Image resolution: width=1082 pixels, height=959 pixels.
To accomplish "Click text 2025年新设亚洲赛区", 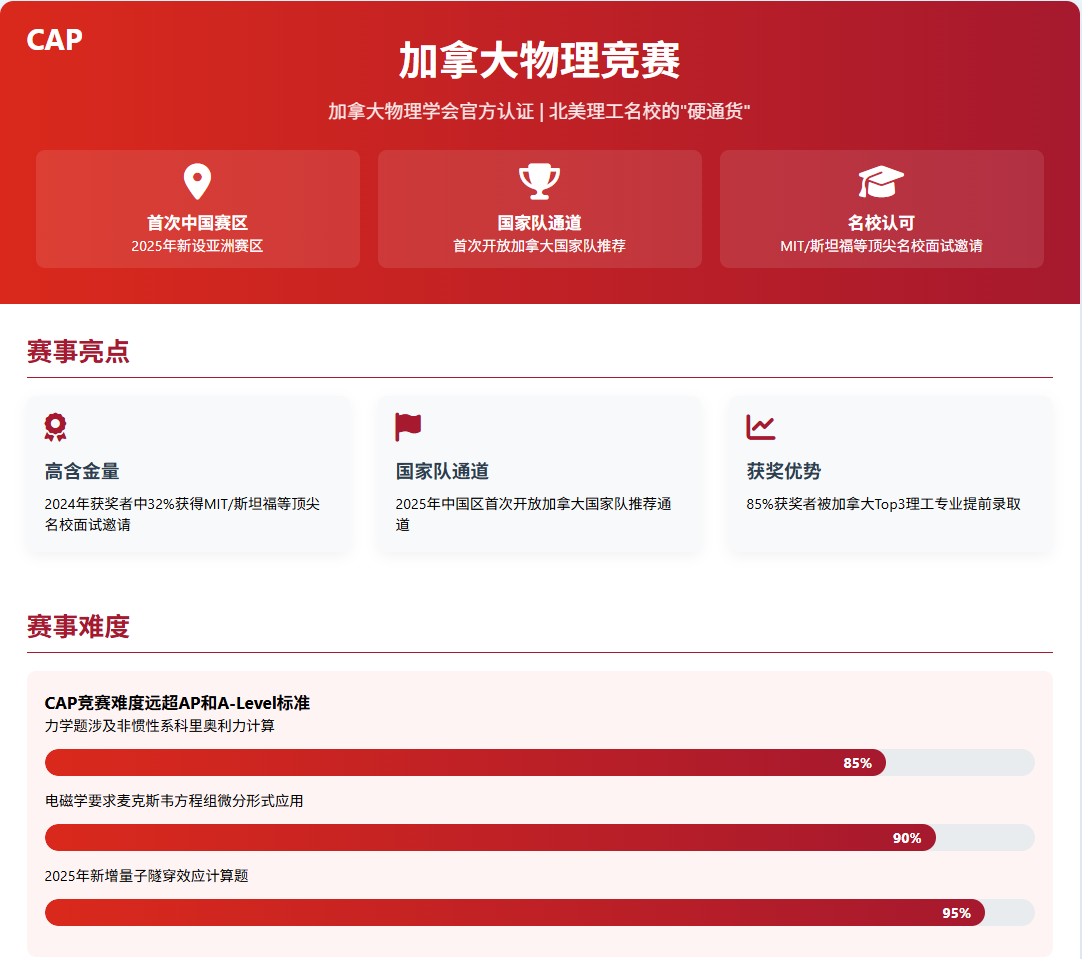I will [x=197, y=246].
